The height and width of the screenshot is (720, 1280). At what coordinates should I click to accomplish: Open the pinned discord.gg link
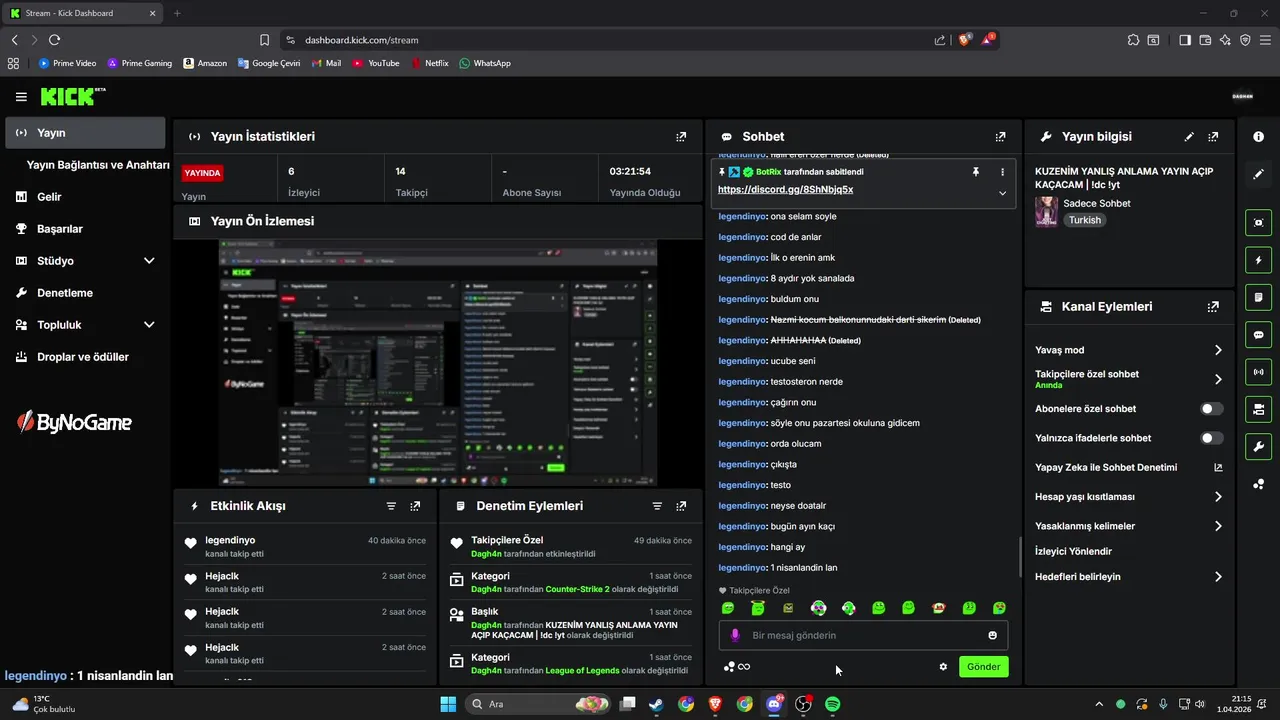785,189
